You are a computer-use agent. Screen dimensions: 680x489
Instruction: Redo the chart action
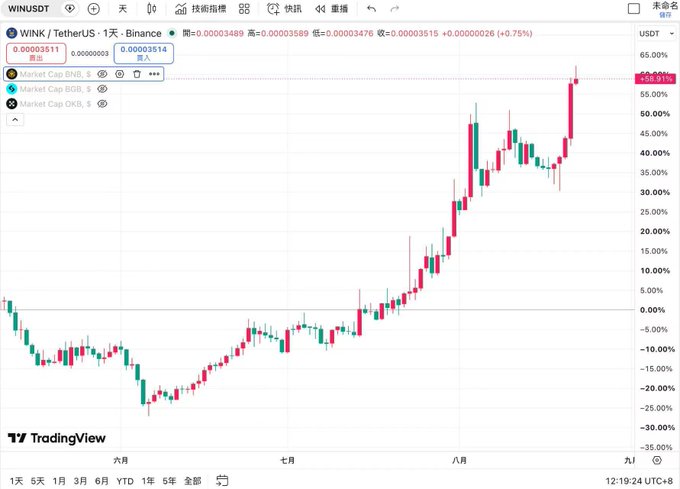coord(395,9)
